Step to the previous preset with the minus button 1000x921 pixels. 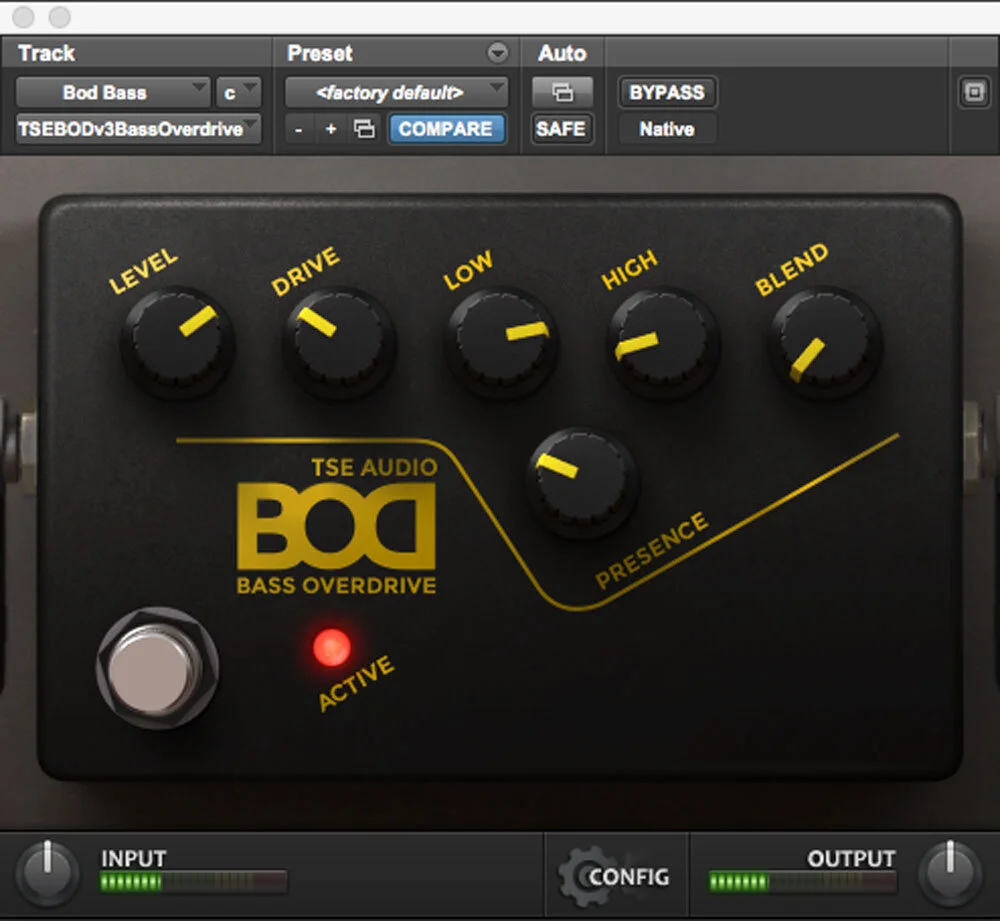[299, 128]
